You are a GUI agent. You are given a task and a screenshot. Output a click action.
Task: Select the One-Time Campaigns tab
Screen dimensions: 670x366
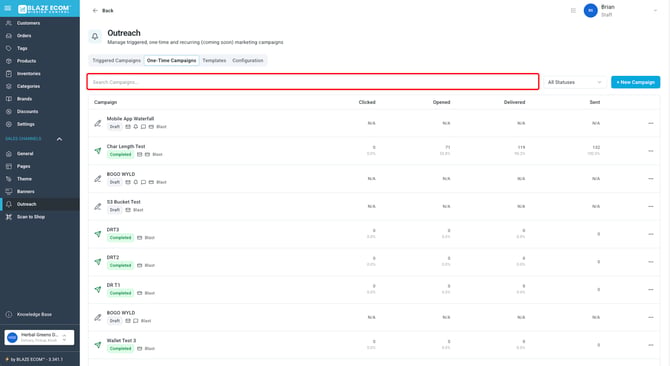[171, 61]
